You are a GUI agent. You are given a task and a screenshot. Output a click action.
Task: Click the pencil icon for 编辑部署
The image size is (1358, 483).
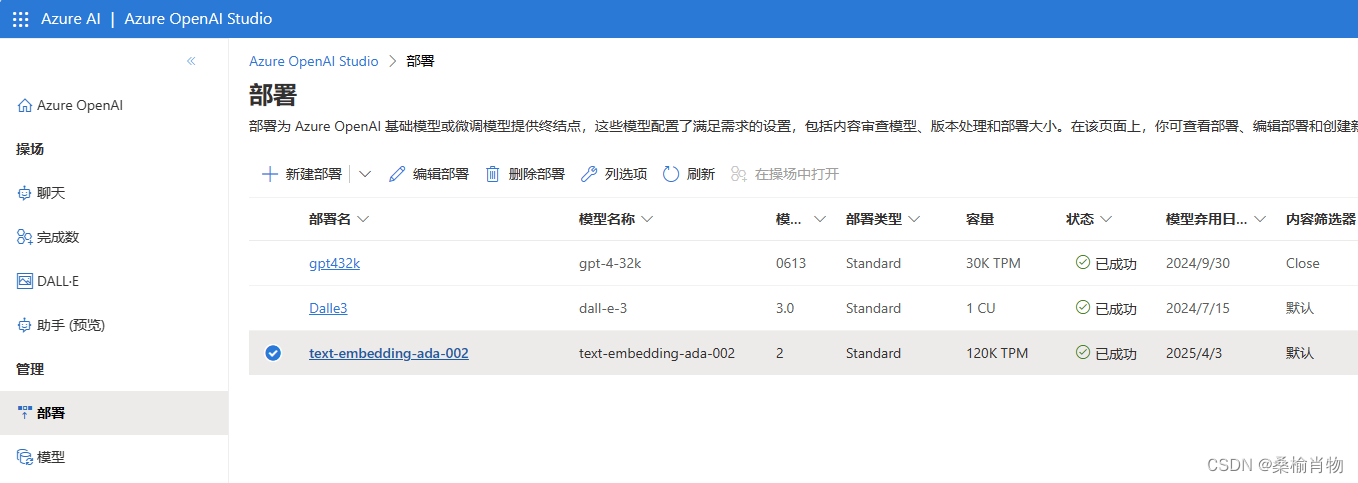coord(397,174)
